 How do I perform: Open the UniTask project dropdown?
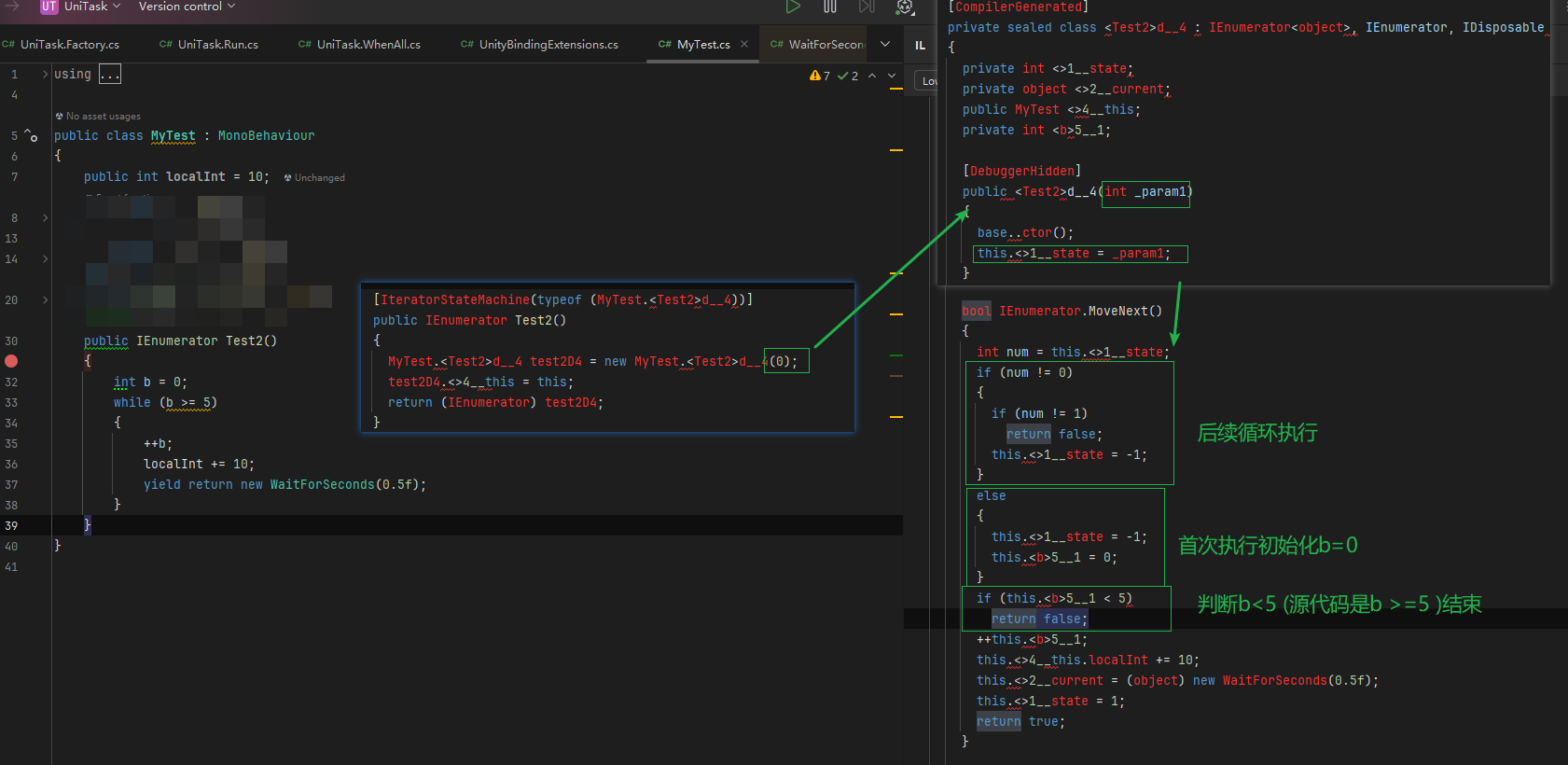click(x=92, y=7)
